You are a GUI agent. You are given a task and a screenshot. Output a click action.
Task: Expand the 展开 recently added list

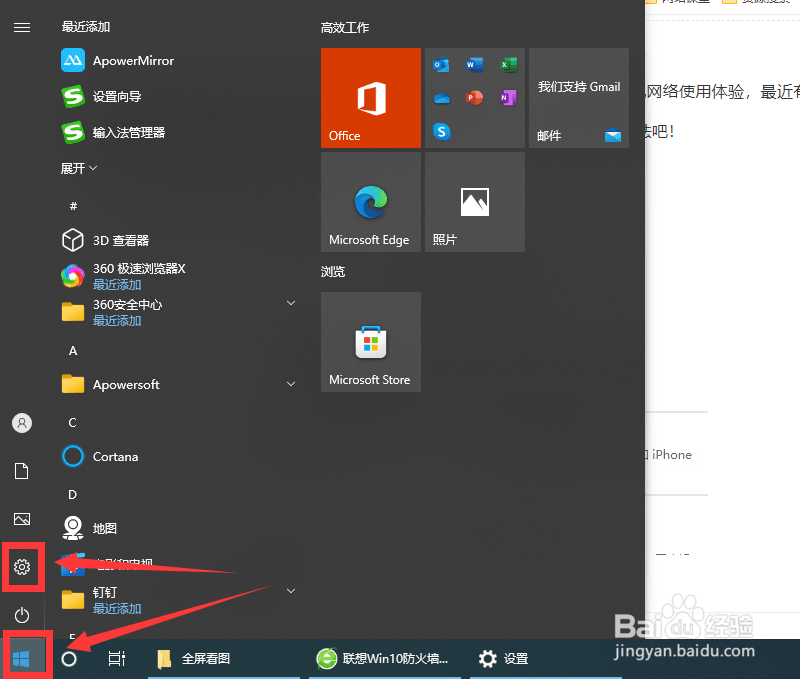(x=79, y=168)
